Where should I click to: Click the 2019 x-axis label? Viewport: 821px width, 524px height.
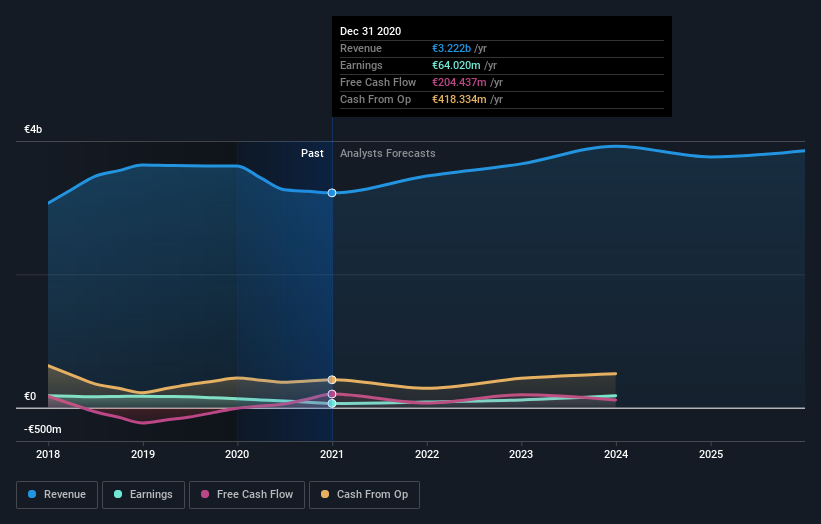pyautogui.click(x=143, y=454)
